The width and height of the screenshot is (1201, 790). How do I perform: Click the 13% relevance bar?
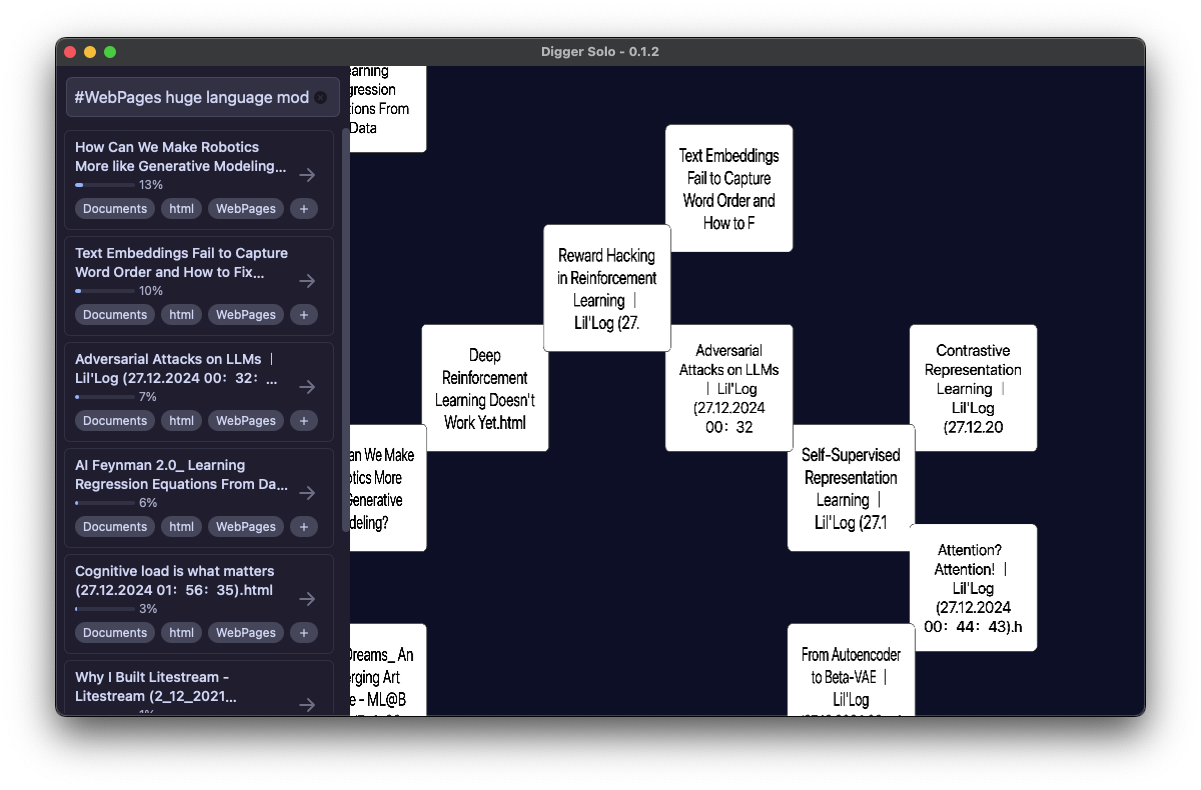coord(105,185)
